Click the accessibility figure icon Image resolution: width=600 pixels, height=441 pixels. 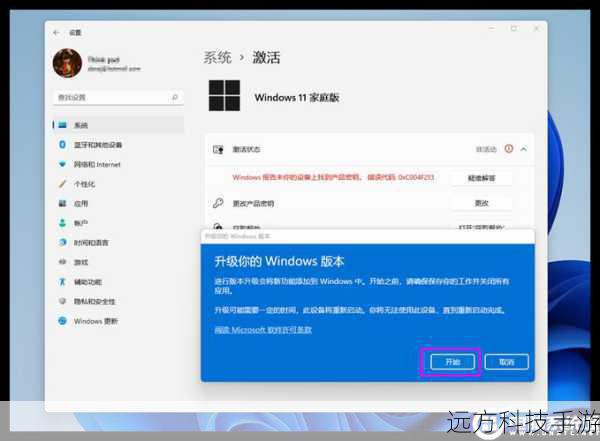click(62, 282)
